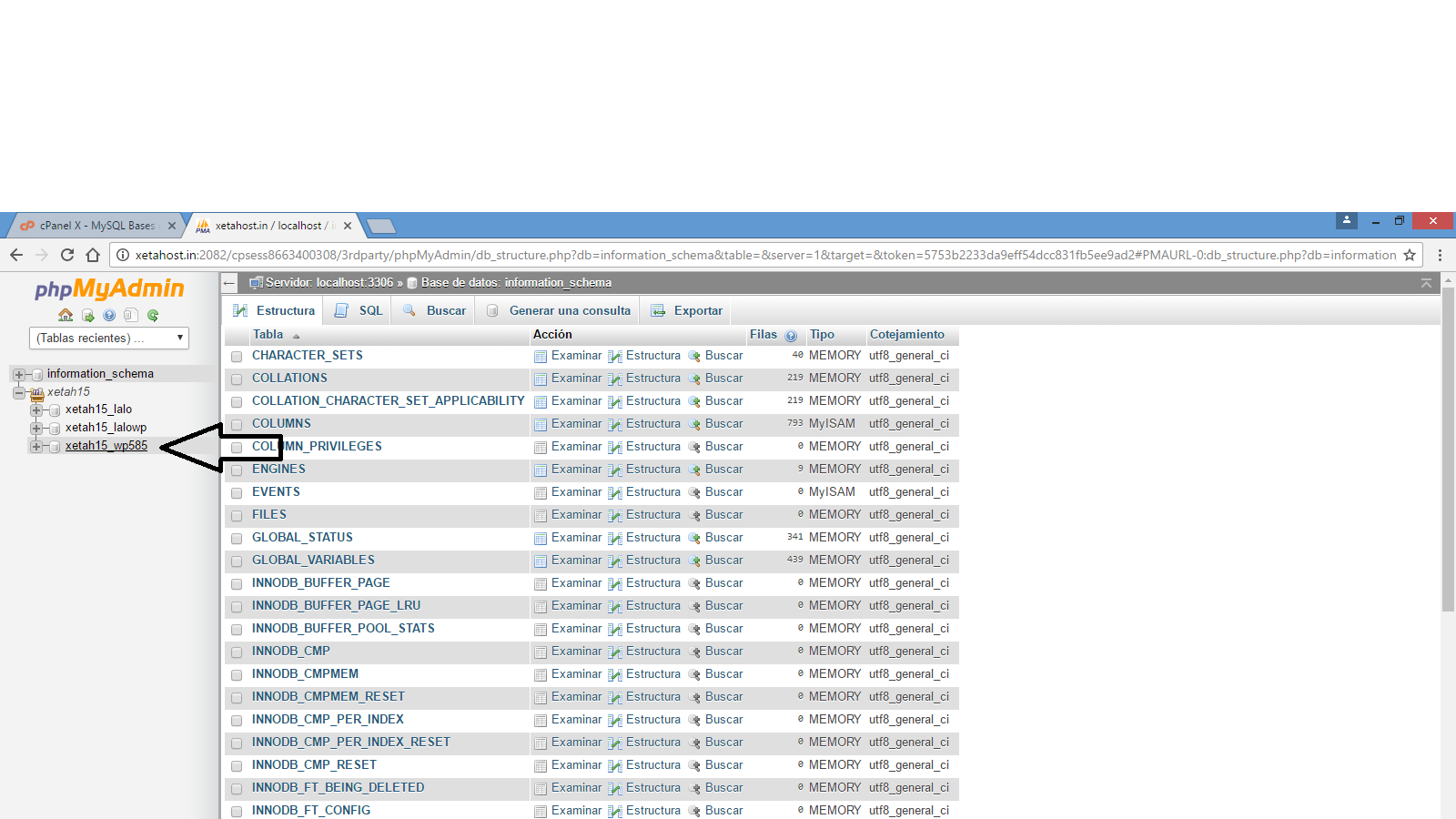Collapse navigation panel using the left arrow icon
Image resolution: width=1456 pixels, height=819 pixels.
pyautogui.click(x=229, y=283)
